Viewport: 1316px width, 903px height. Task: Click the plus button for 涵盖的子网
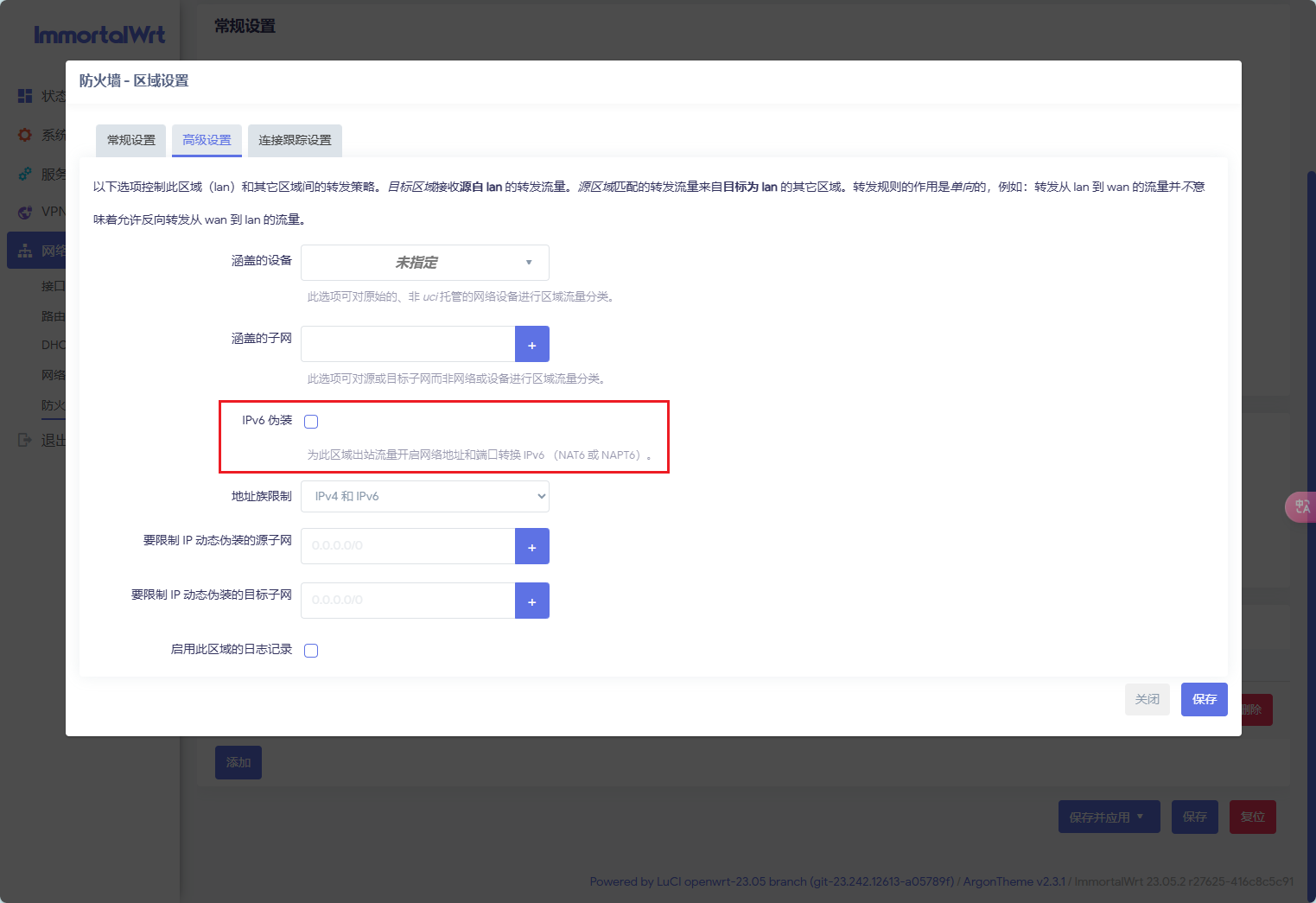[531, 344]
